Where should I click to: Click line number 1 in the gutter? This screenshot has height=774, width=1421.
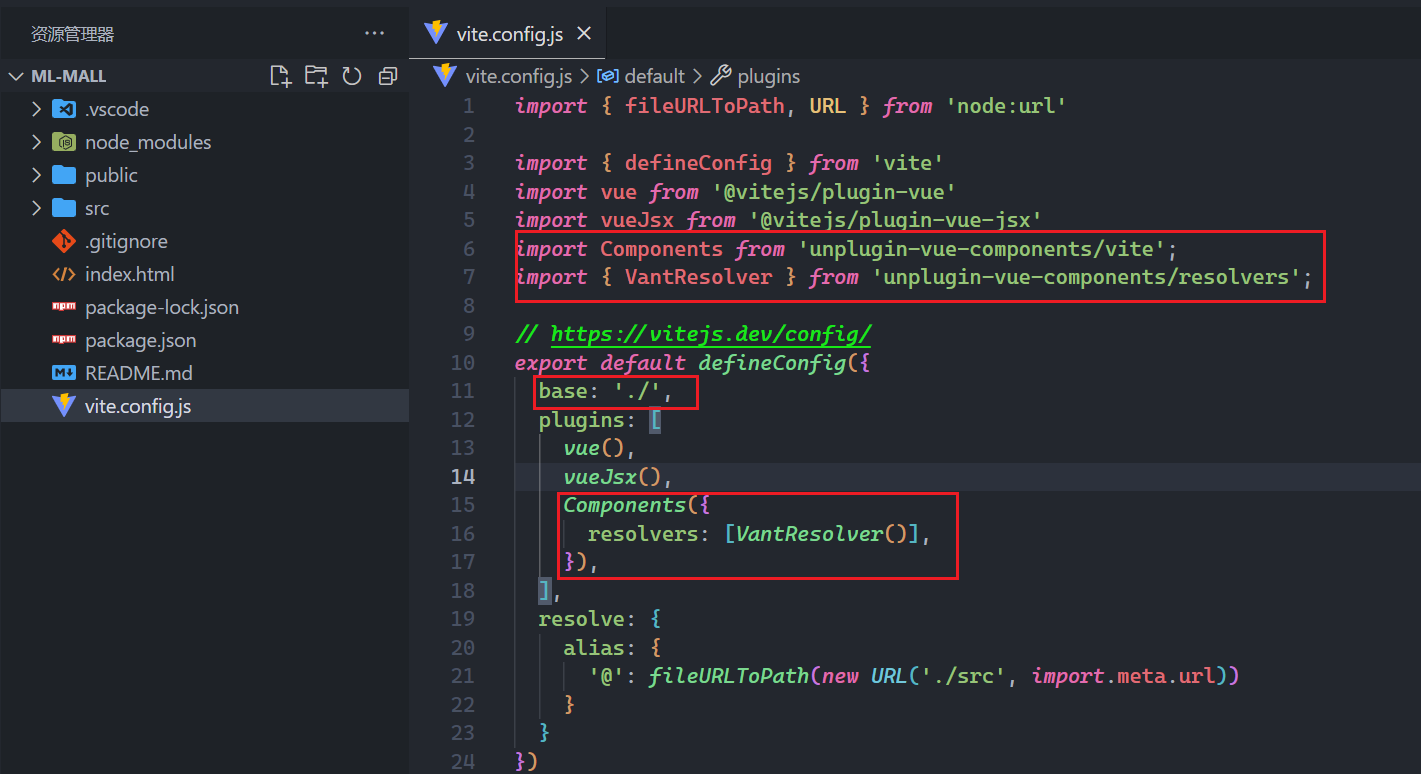(469, 106)
